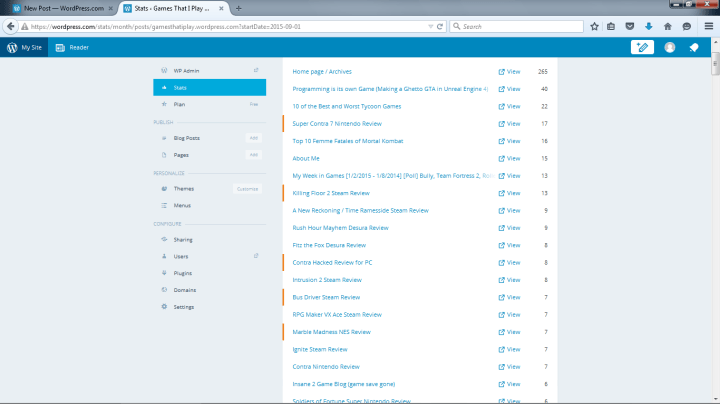Open Contra Hacked Review for PC

pos(332,263)
